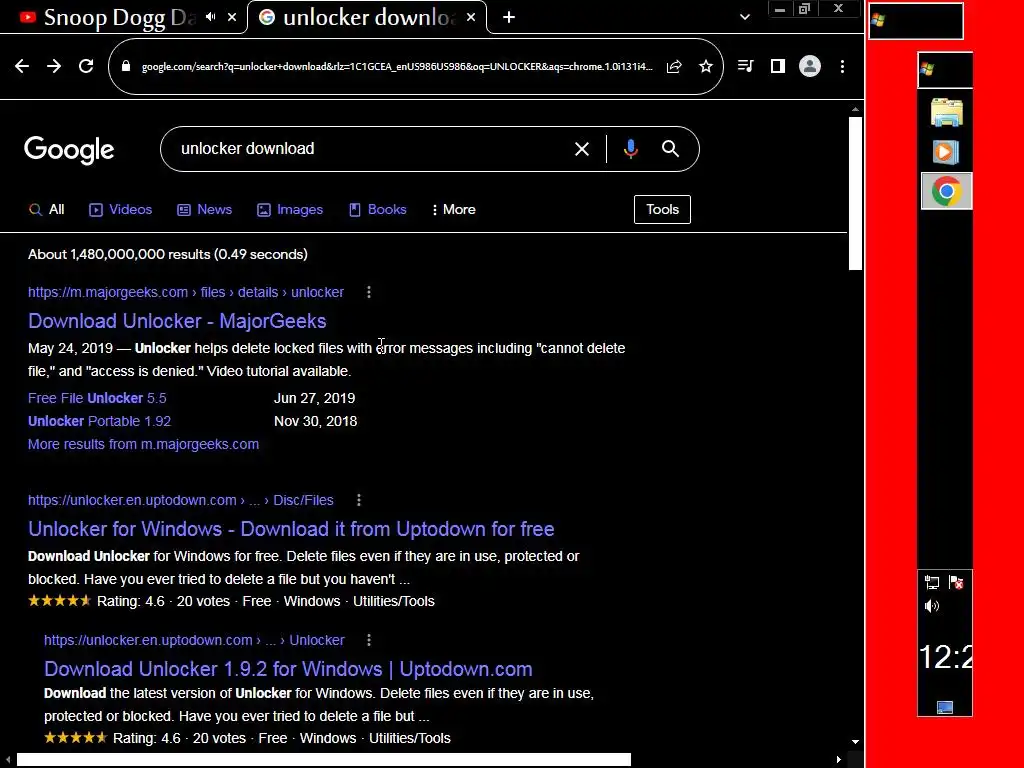Open Download Unlocker 1.9.2 for Windows link

click(x=288, y=669)
